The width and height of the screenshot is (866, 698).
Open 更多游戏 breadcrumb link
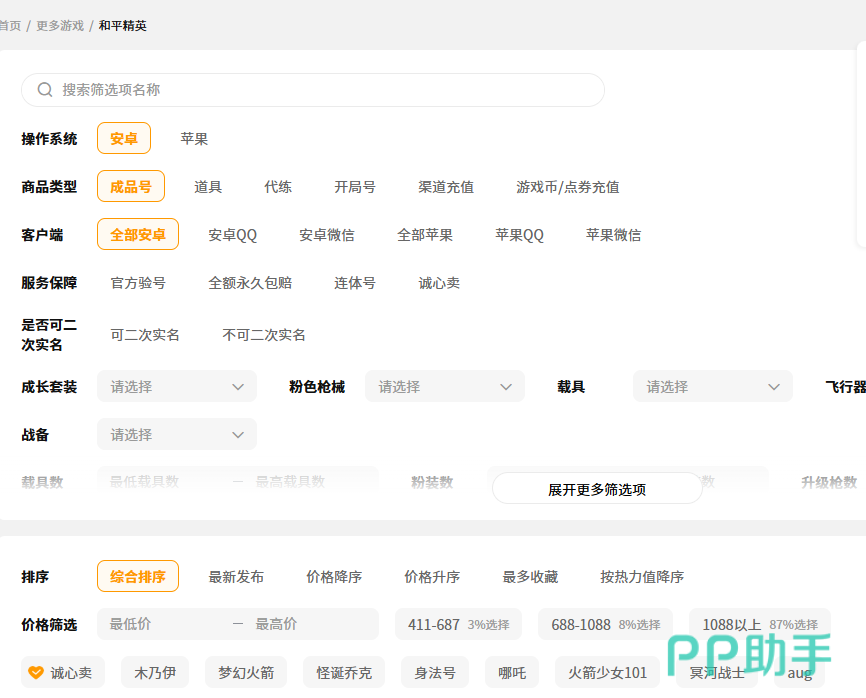pyautogui.click(x=60, y=25)
